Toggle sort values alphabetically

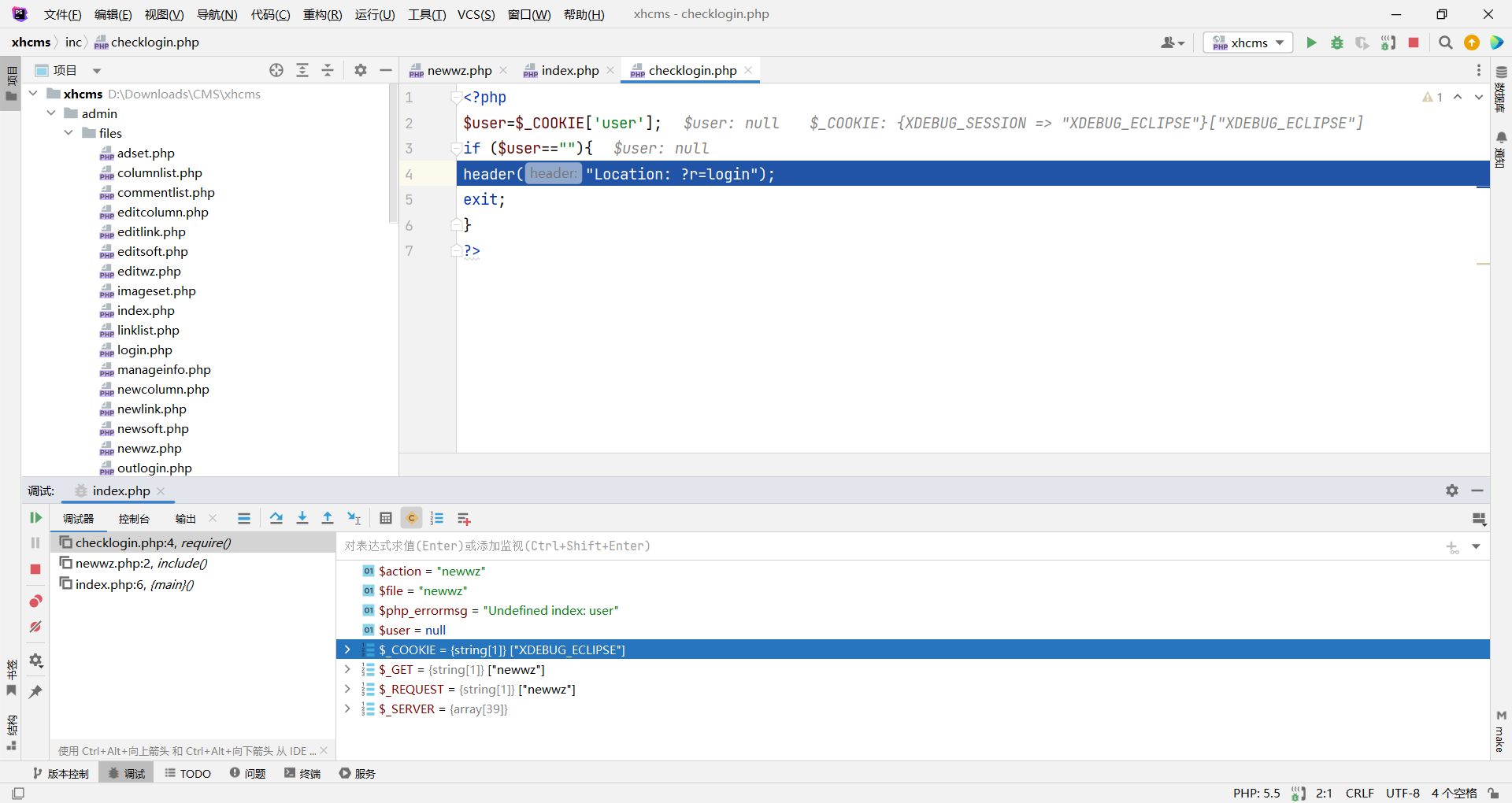tap(437, 519)
